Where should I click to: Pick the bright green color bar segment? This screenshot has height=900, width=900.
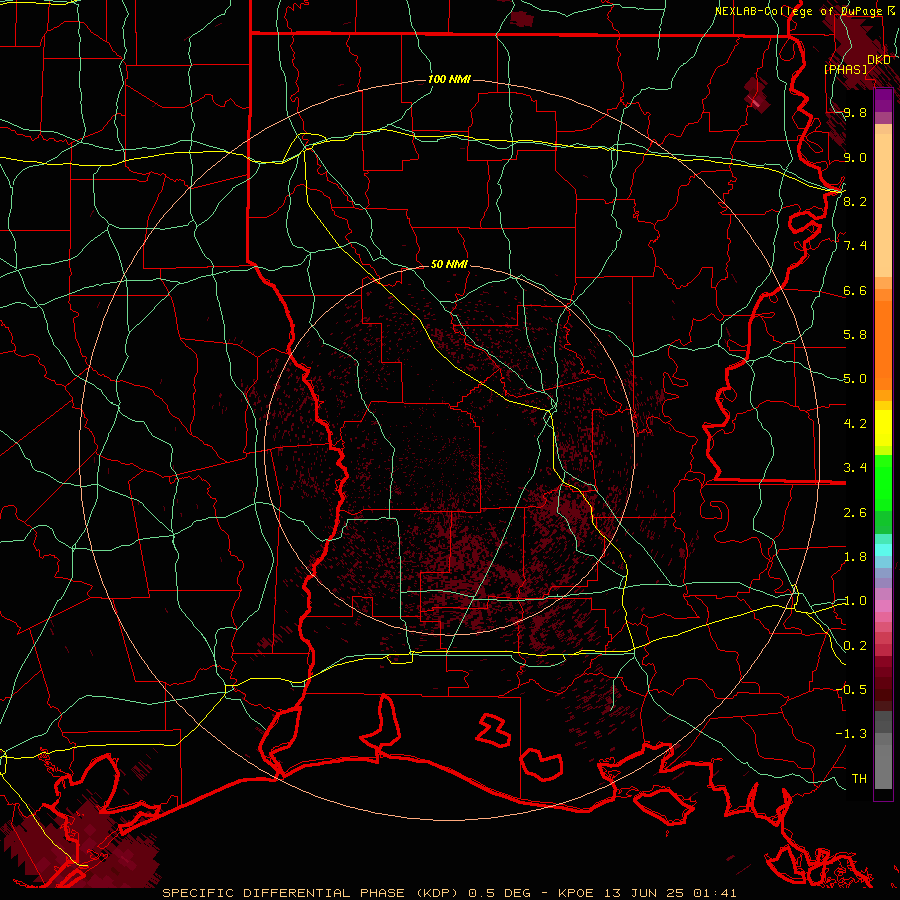(x=883, y=483)
